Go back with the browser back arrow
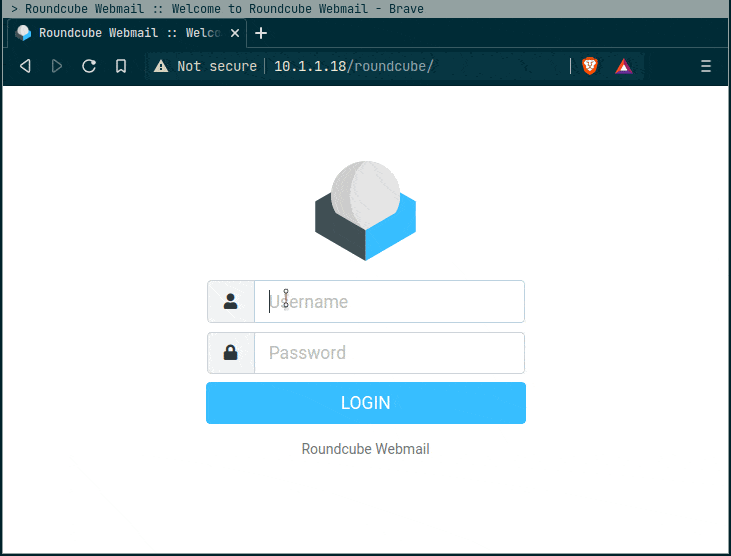This screenshot has width=731, height=556. tap(26, 66)
